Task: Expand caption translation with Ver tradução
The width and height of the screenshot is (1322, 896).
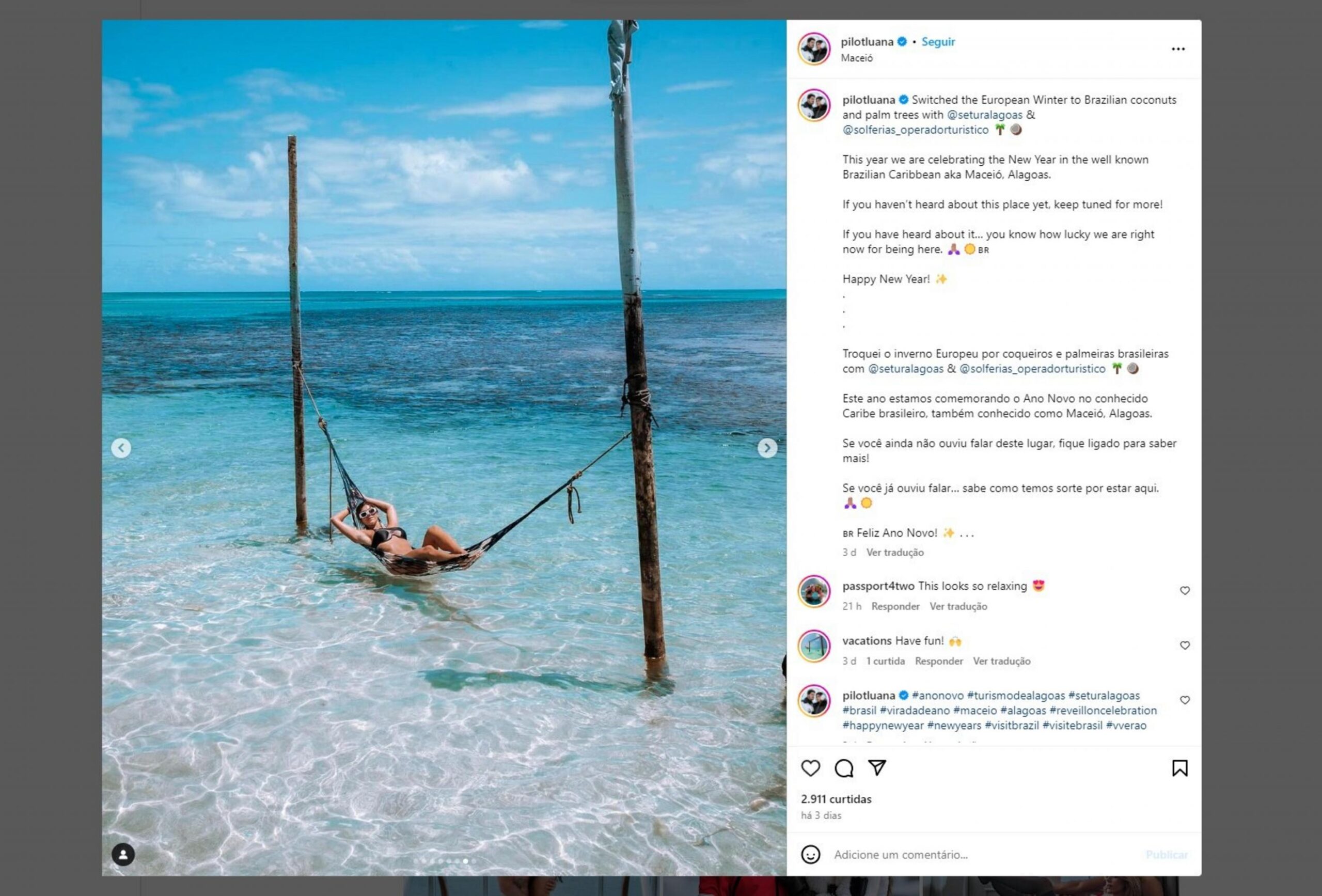Action: point(895,553)
